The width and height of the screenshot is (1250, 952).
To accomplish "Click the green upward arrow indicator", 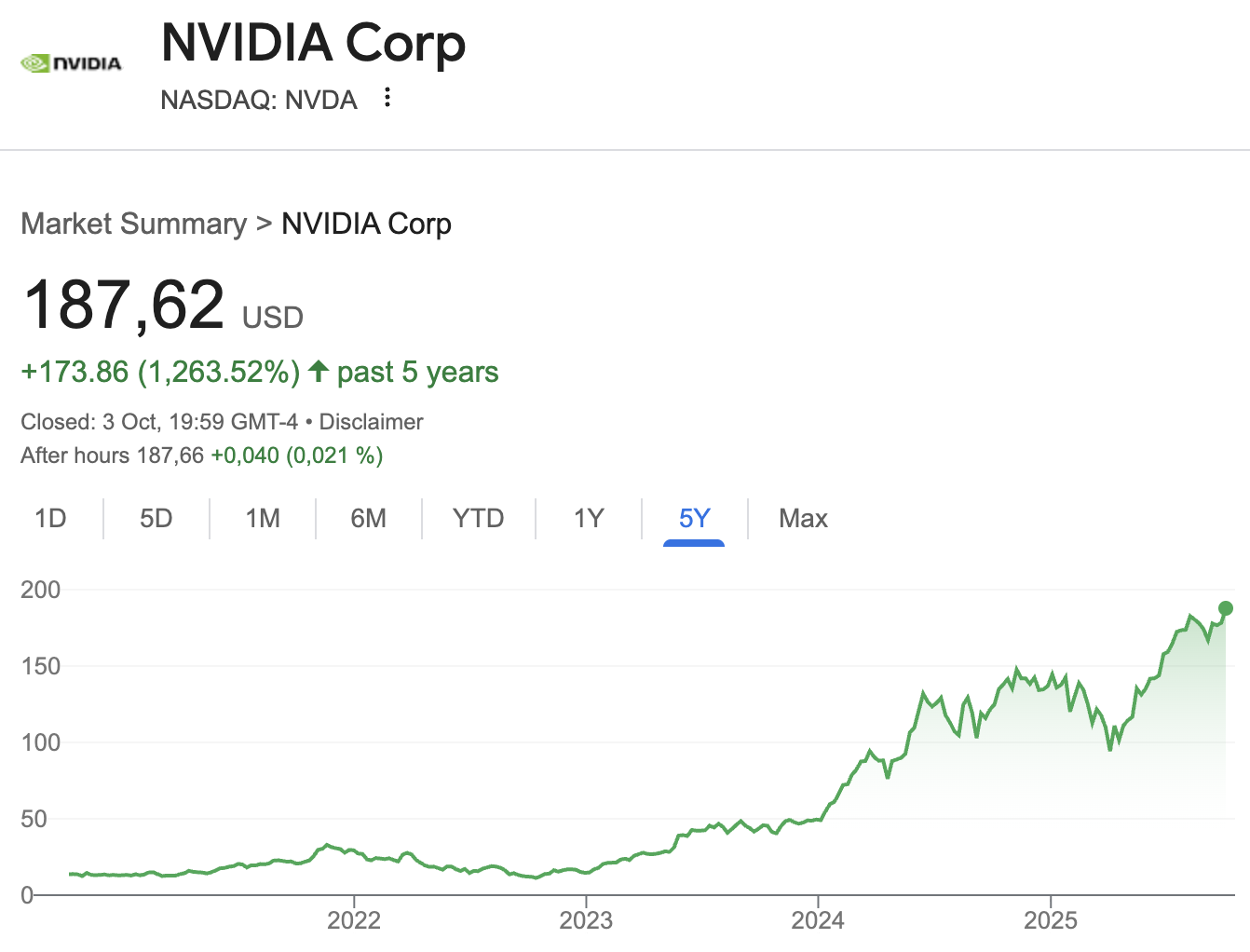I will pos(317,372).
